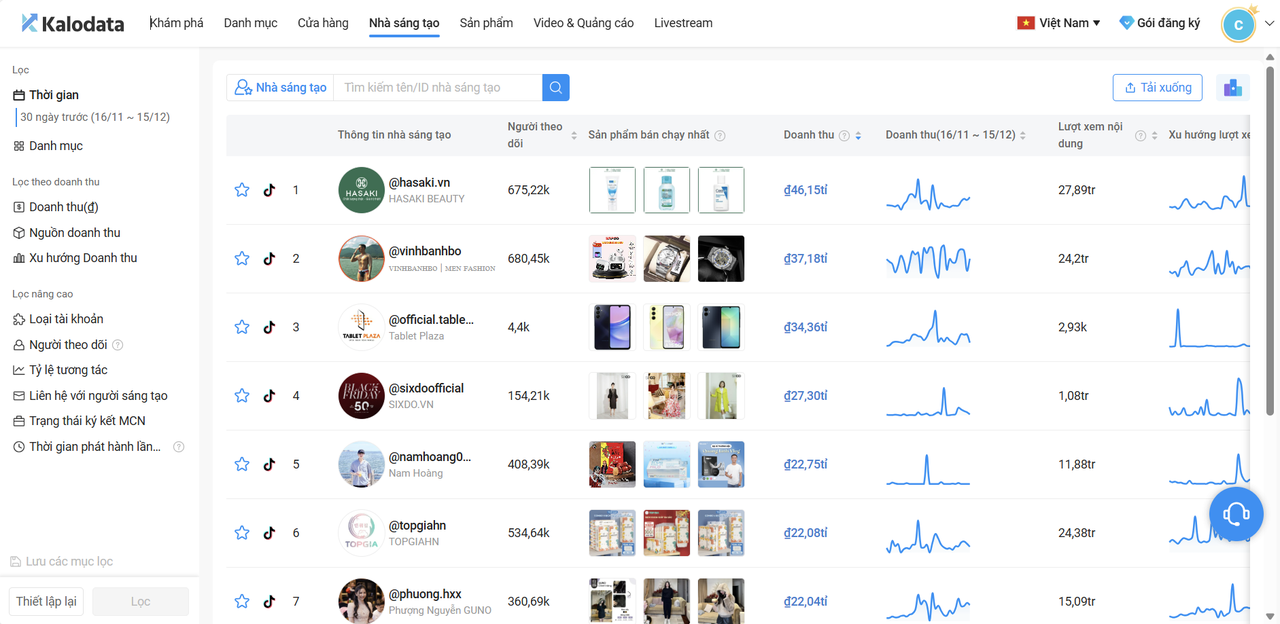This screenshot has width=1280, height=624.
Task: Open the Nhà sáng tạo search type selector
Action: pyautogui.click(x=280, y=88)
